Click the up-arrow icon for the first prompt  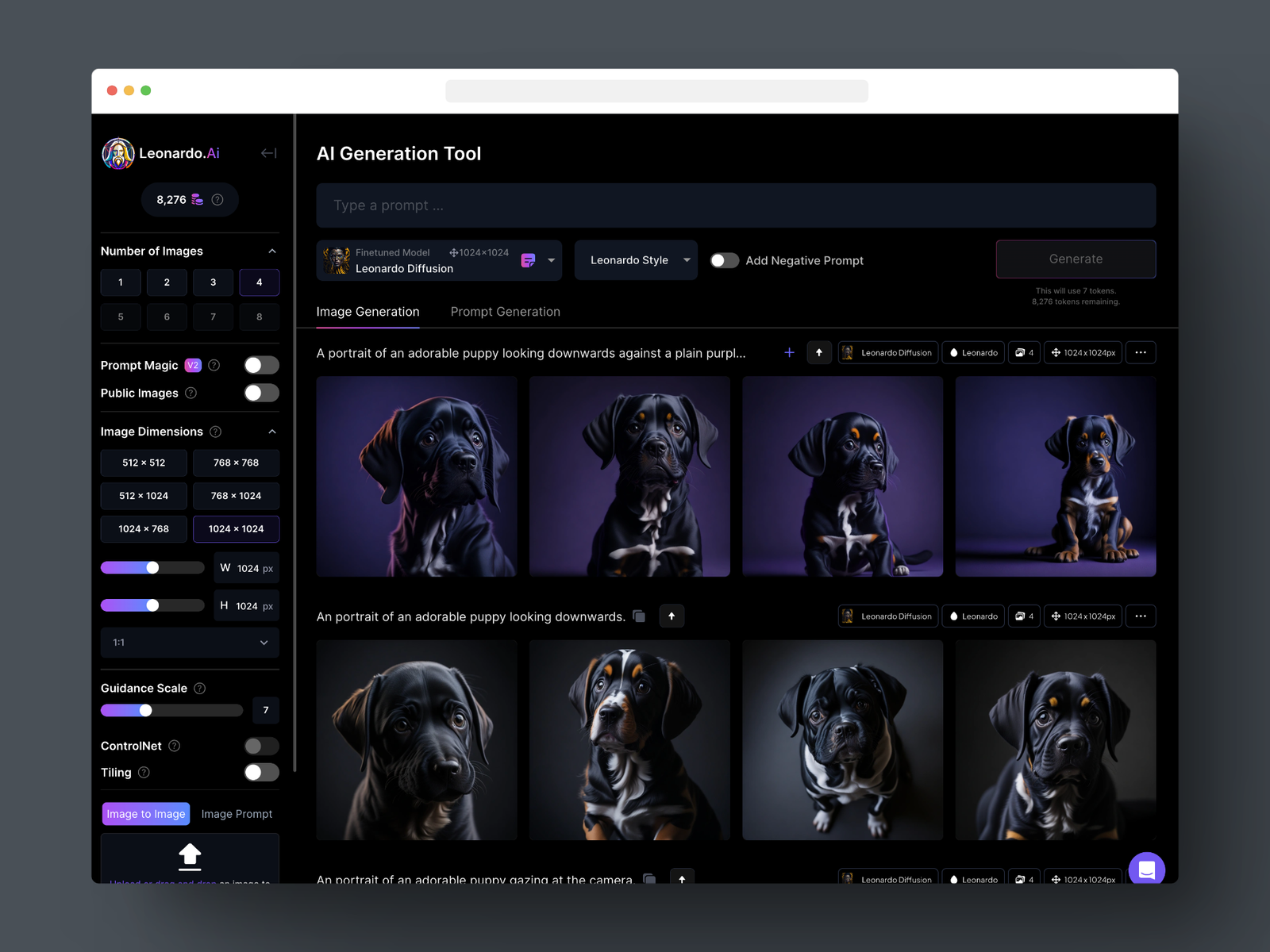click(819, 352)
